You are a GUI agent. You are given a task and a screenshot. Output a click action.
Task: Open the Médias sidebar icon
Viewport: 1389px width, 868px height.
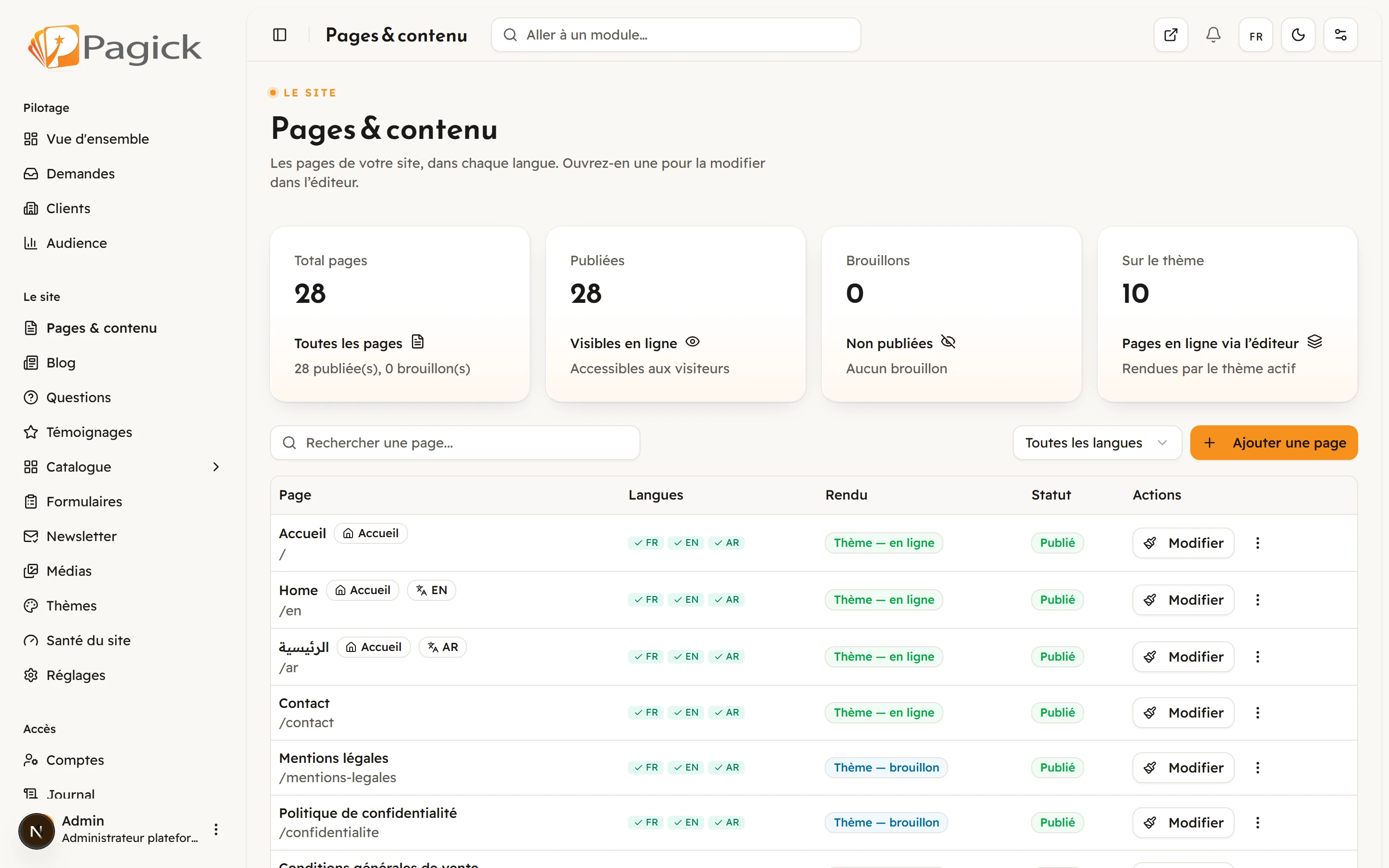(30, 571)
